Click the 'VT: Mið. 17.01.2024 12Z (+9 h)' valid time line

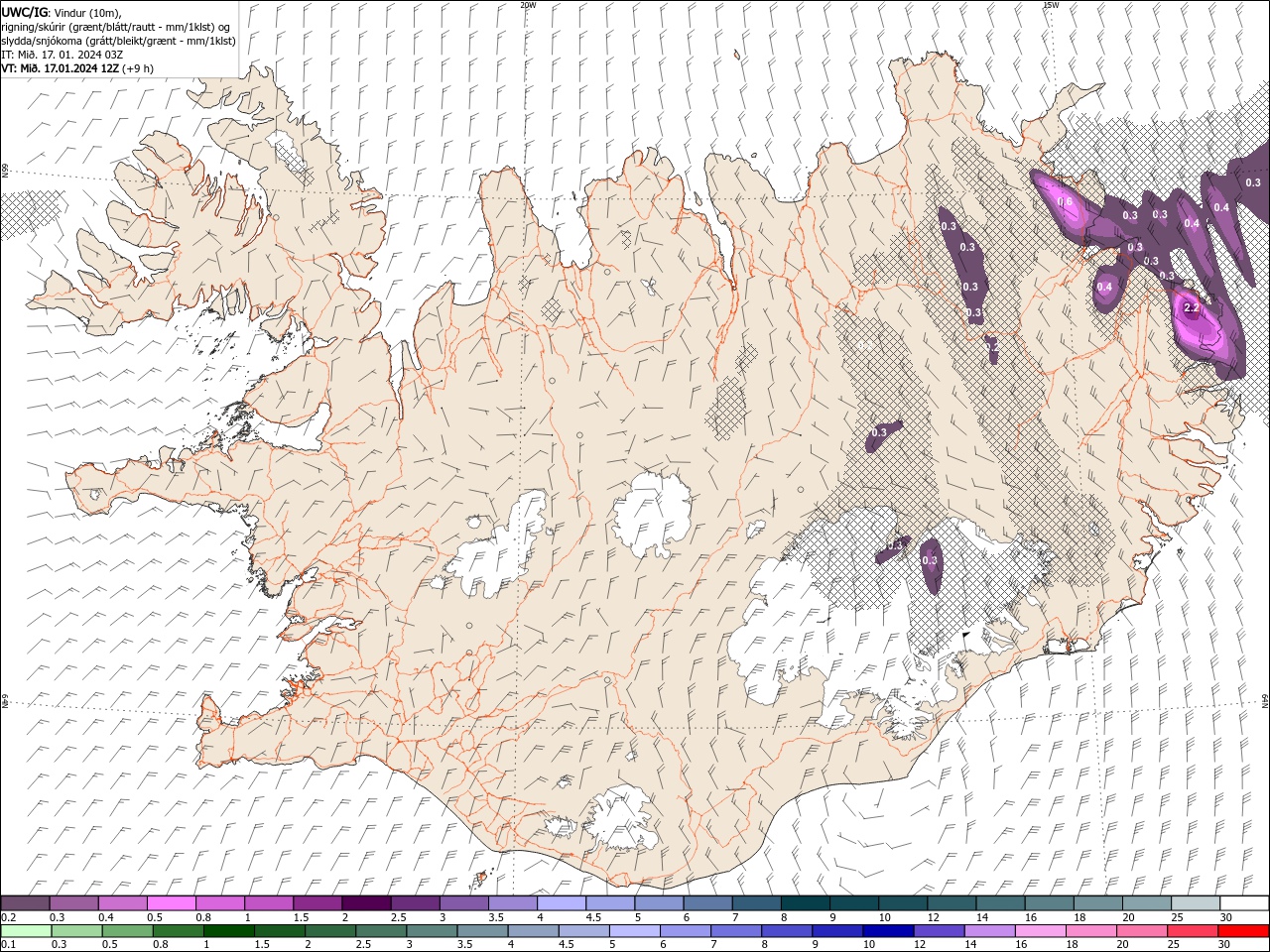coord(76,68)
